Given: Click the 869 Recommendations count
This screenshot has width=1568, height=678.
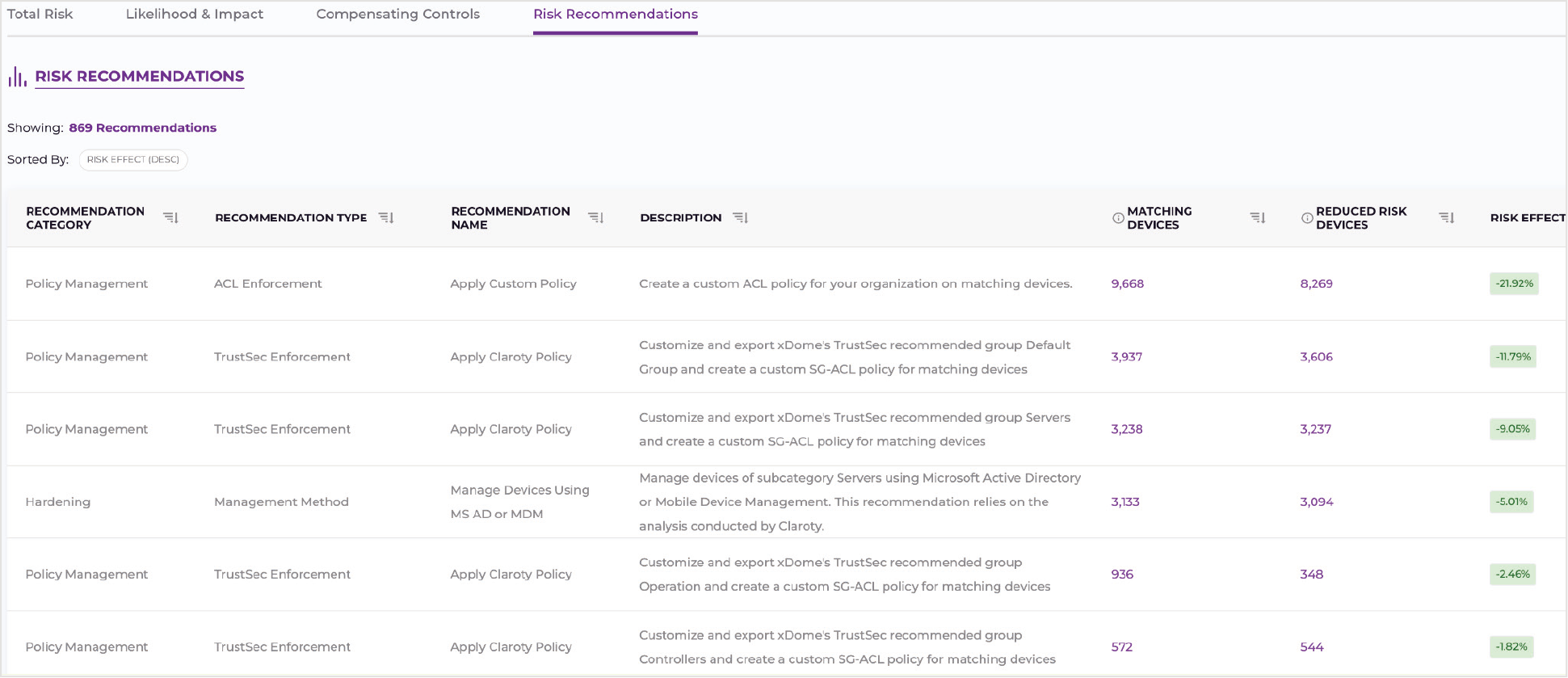Looking at the screenshot, I should click(x=143, y=128).
